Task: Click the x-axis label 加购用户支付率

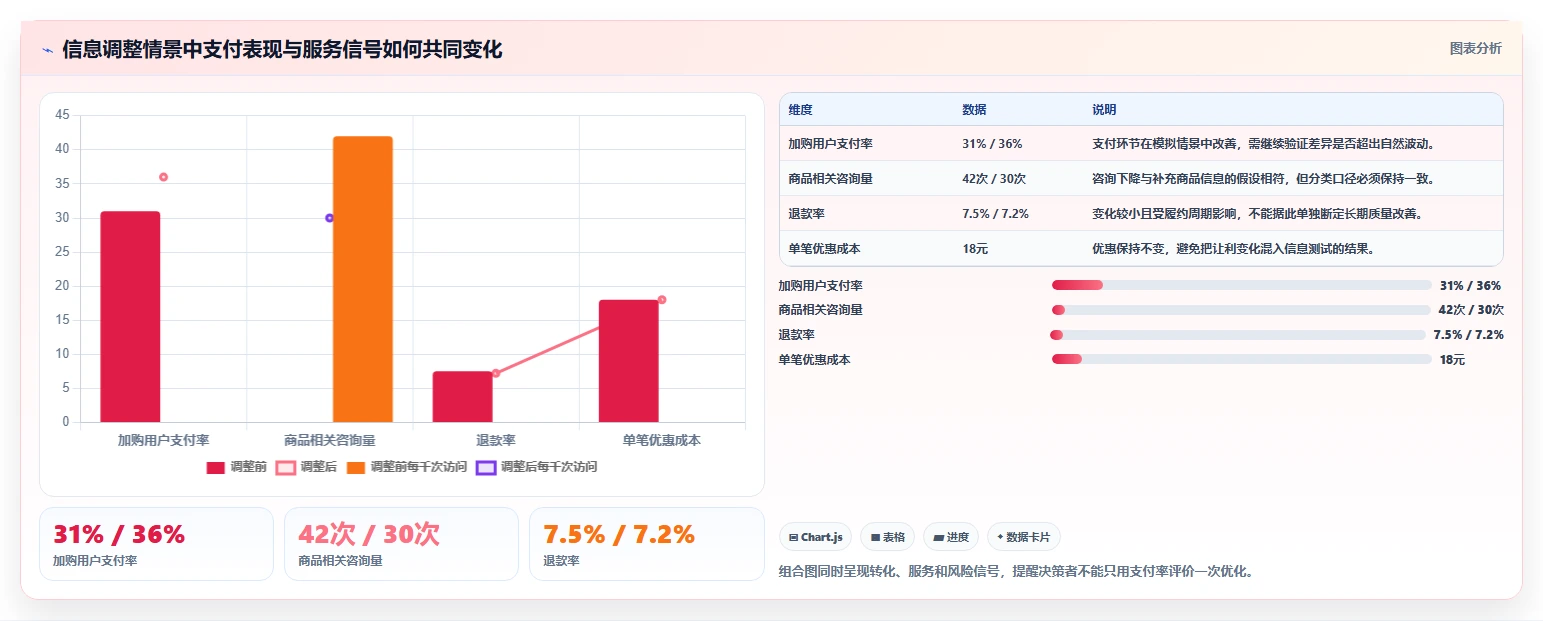Action: (163, 440)
